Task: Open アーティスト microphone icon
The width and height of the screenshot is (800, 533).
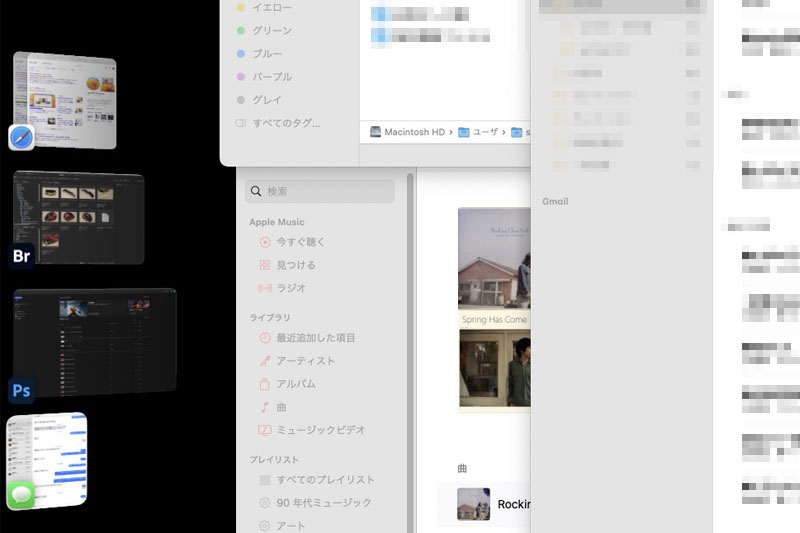Action: [x=265, y=361]
